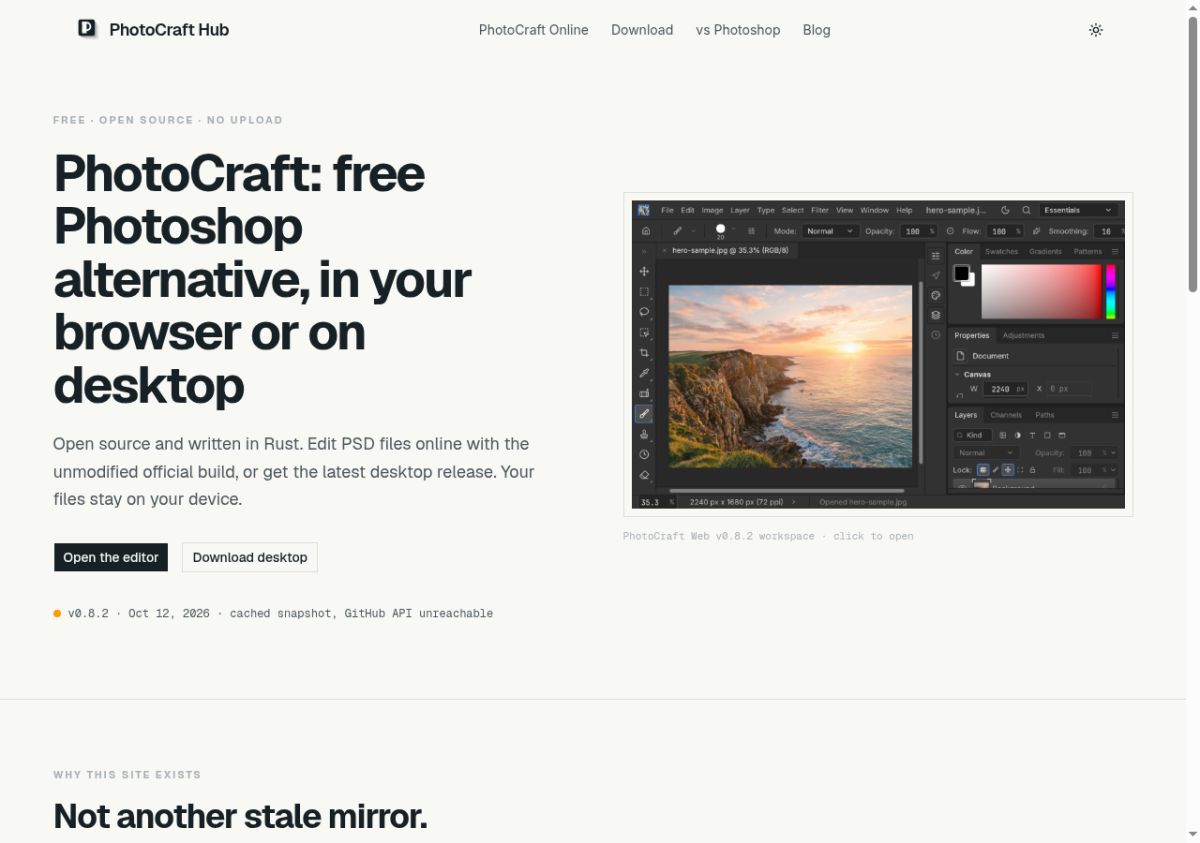Click the Home icon in options bar
The image size is (1200, 843).
(x=646, y=231)
